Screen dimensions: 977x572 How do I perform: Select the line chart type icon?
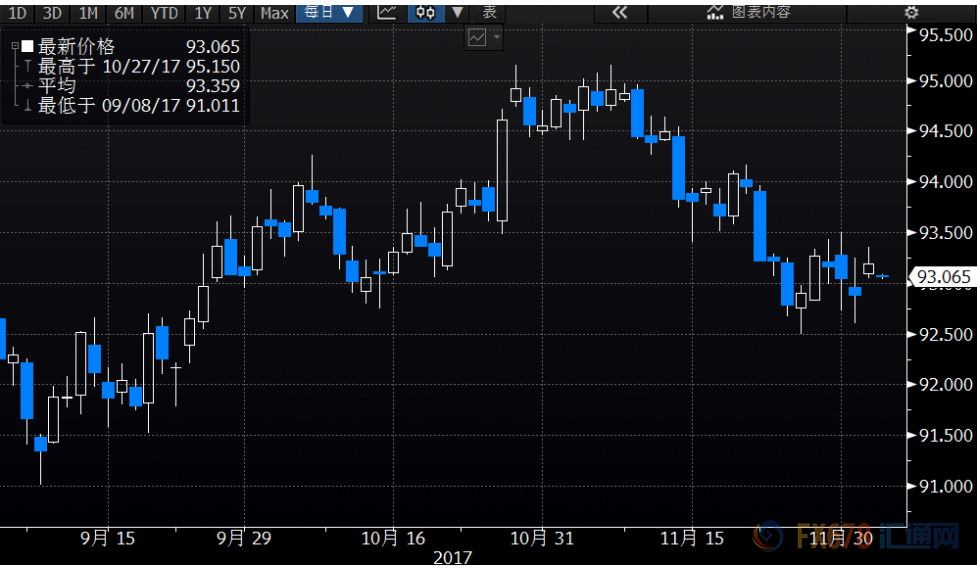coord(387,12)
